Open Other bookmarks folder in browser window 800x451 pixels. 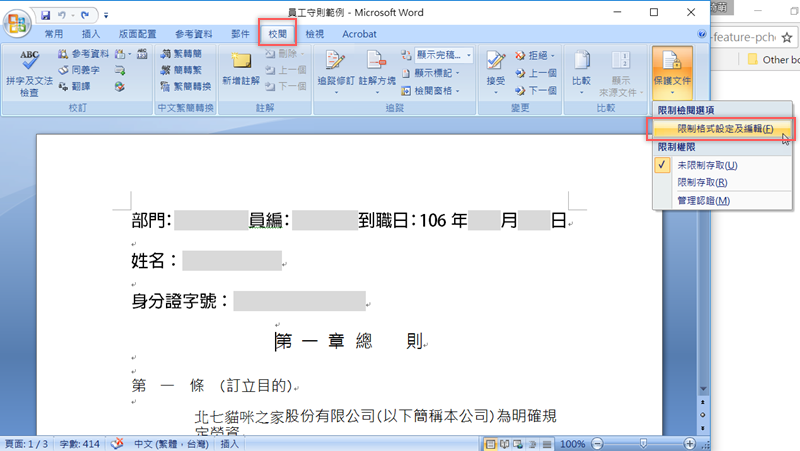click(x=773, y=60)
